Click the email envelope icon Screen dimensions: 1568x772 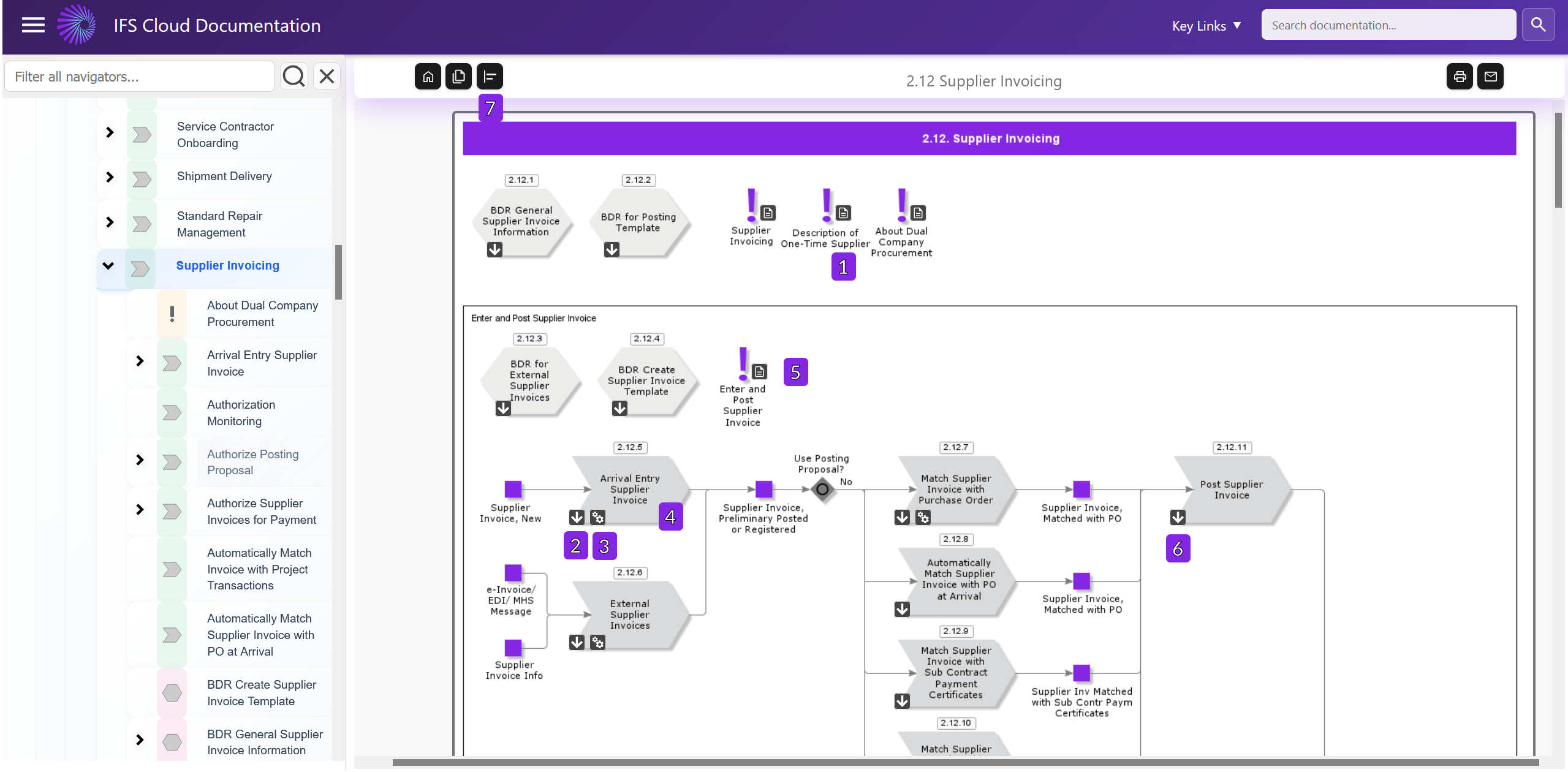pyautogui.click(x=1490, y=77)
